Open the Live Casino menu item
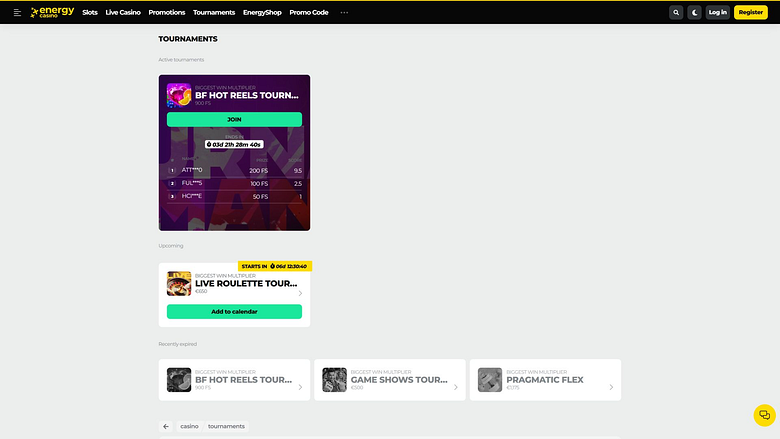Viewport: 780px width, 439px height. tap(123, 12)
